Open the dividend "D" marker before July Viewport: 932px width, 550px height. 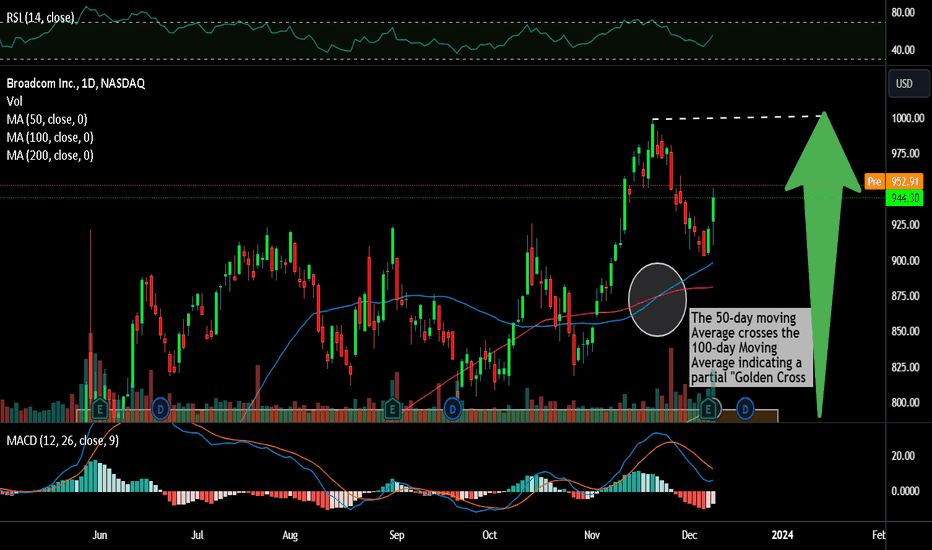click(160, 409)
